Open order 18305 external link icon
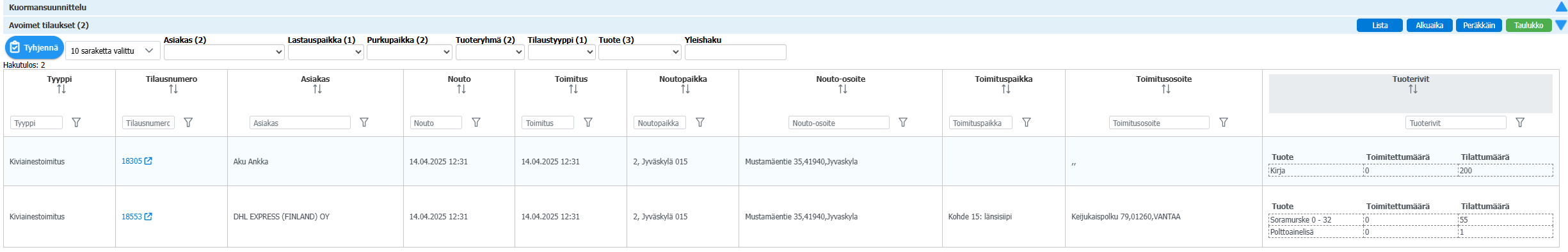 [x=148, y=161]
